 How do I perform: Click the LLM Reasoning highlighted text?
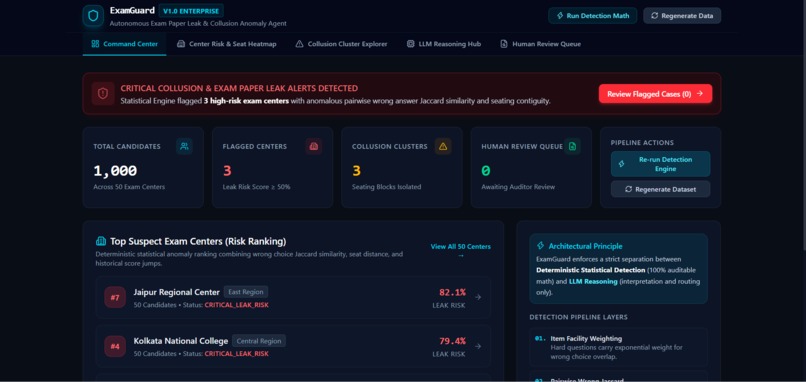(593, 281)
